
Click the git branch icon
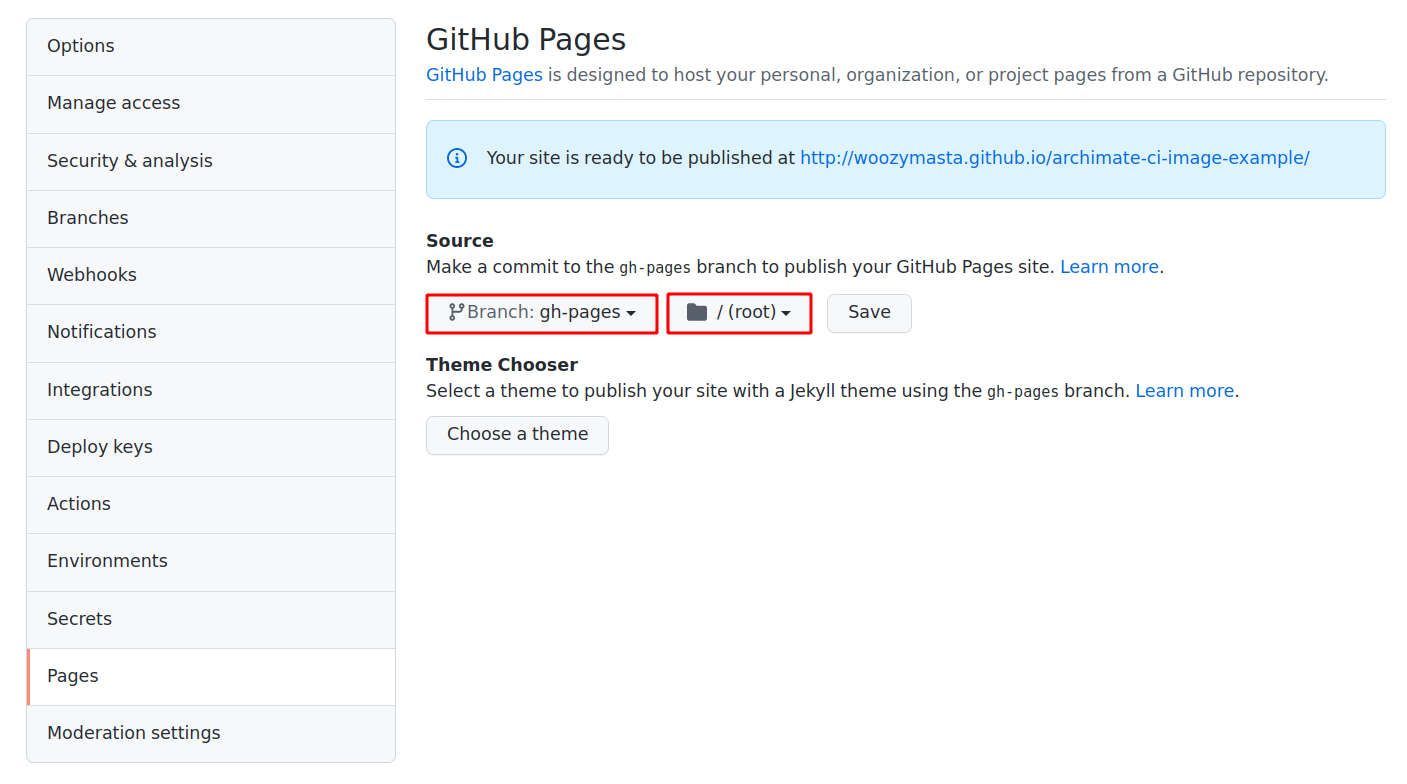(x=456, y=312)
